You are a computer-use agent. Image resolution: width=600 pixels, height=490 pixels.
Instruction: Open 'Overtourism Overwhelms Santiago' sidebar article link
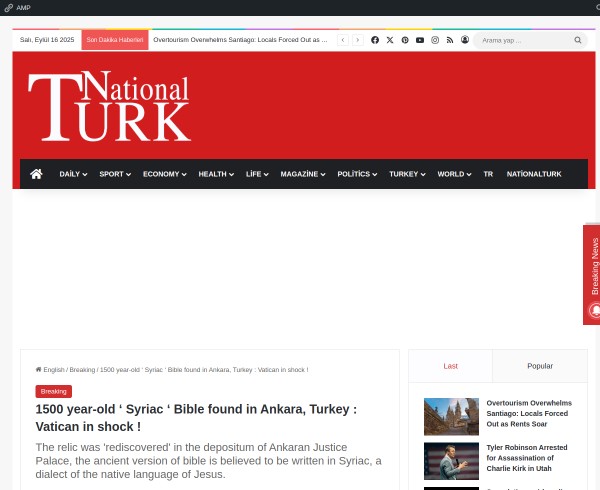(529, 413)
